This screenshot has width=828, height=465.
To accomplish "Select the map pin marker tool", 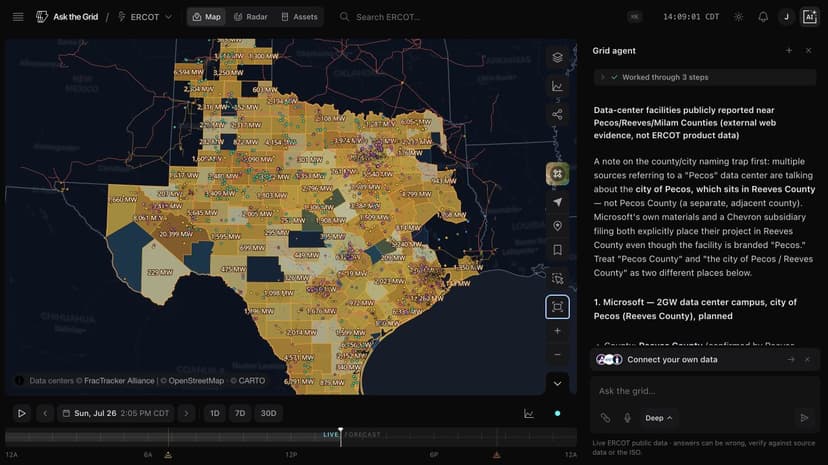I will [557, 226].
